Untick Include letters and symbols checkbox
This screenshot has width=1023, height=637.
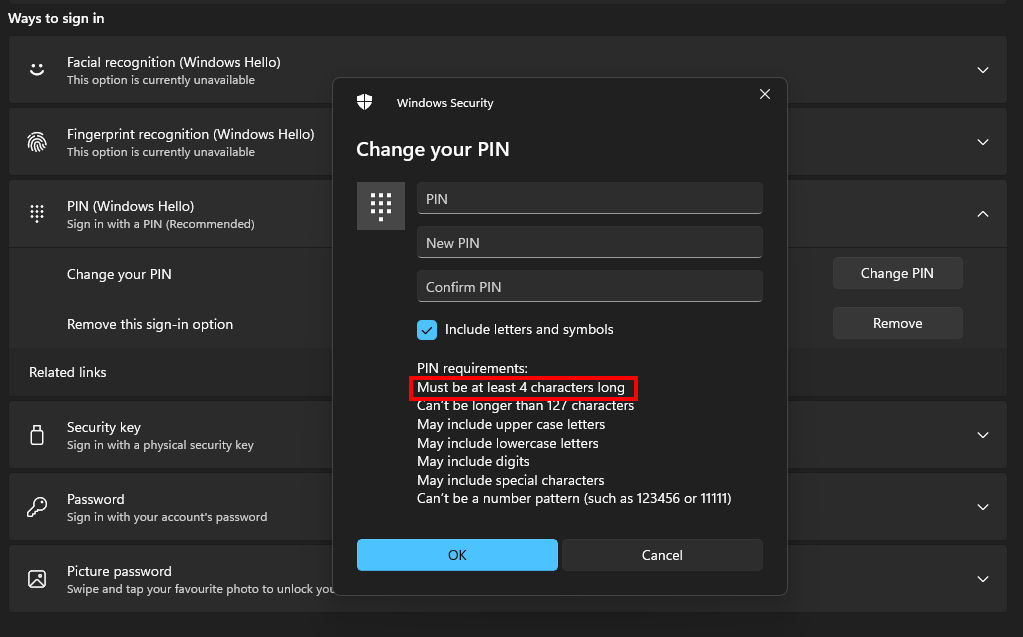click(x=427, y=330)
